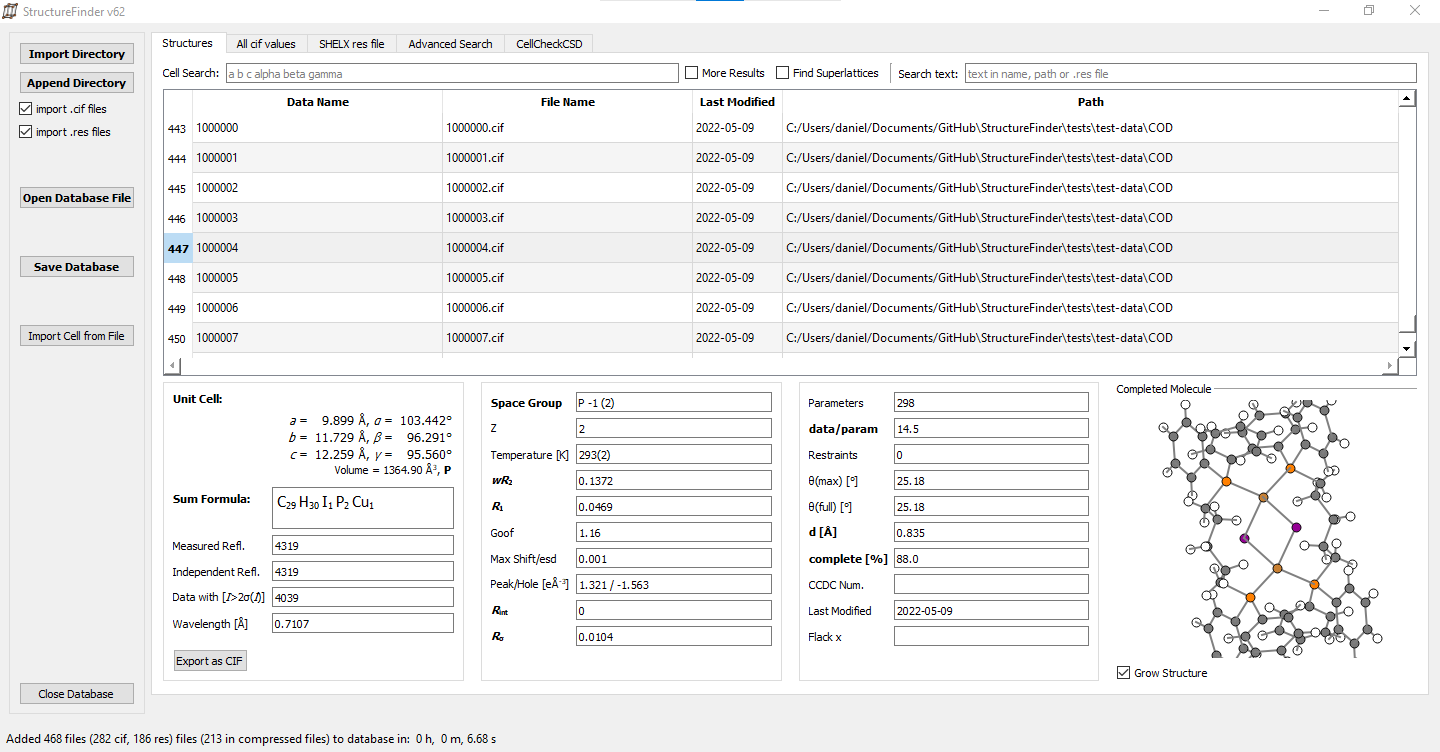Click the table scroll-up arrow
The height and width of the screenshot is (752, 1440).
tap(1407, 98)
